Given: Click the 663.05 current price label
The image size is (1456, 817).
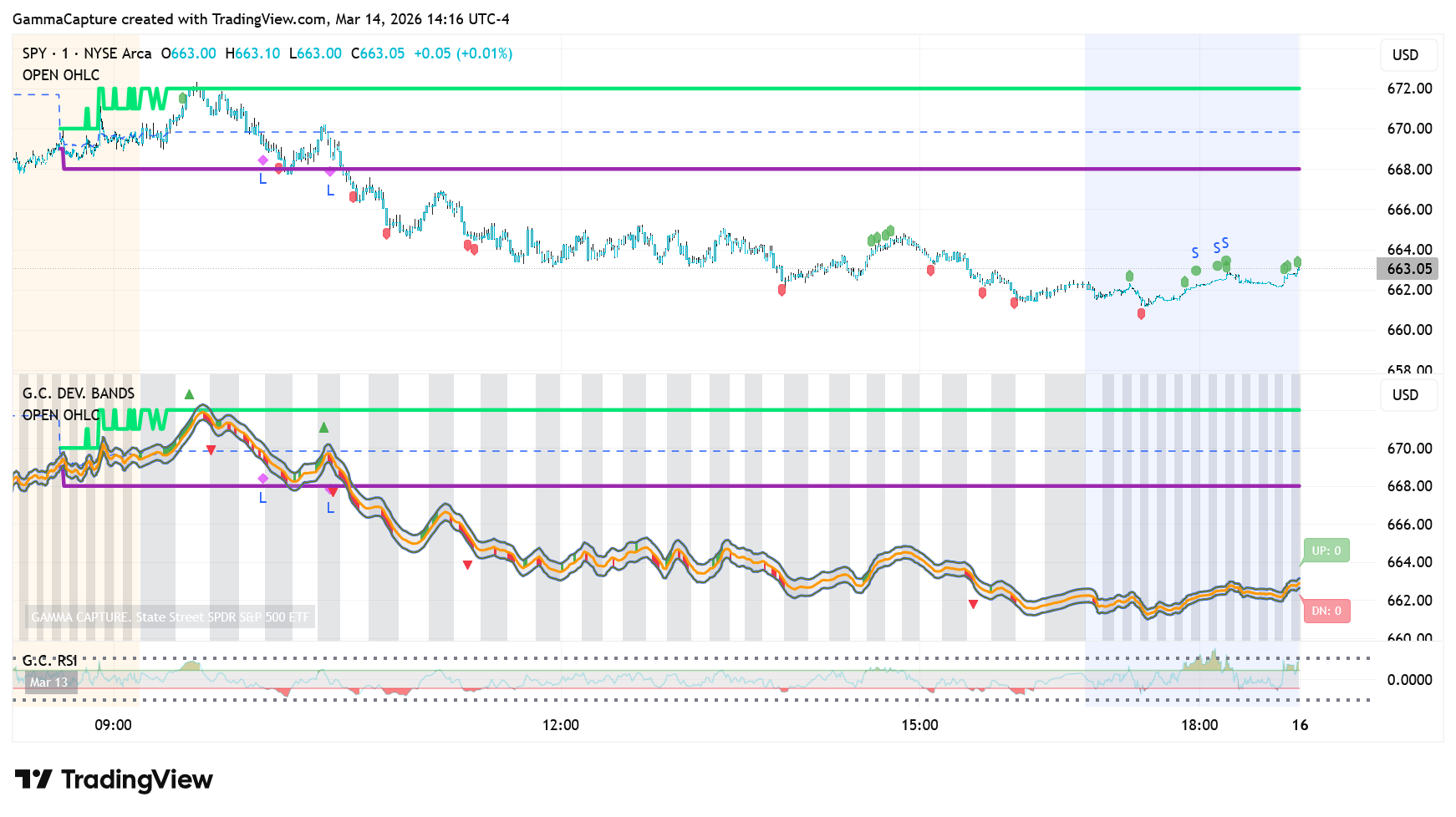Looking at the screenshot, I should click(1409, 269).
